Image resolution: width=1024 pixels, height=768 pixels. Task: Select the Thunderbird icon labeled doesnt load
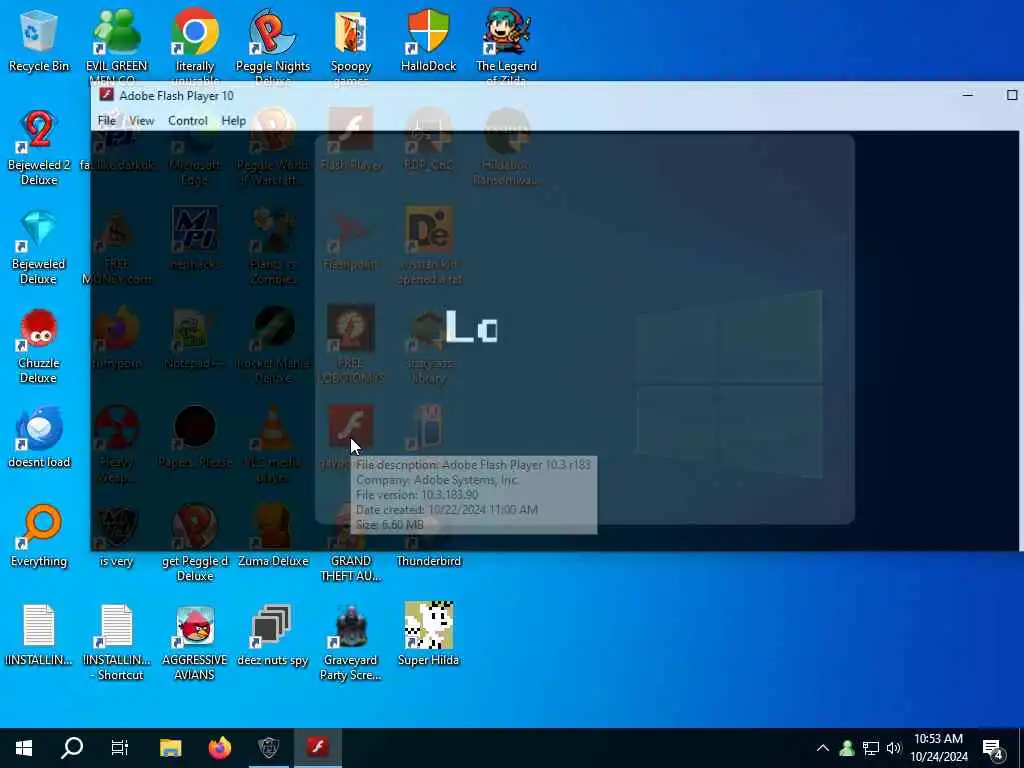(x=39, y=438)
